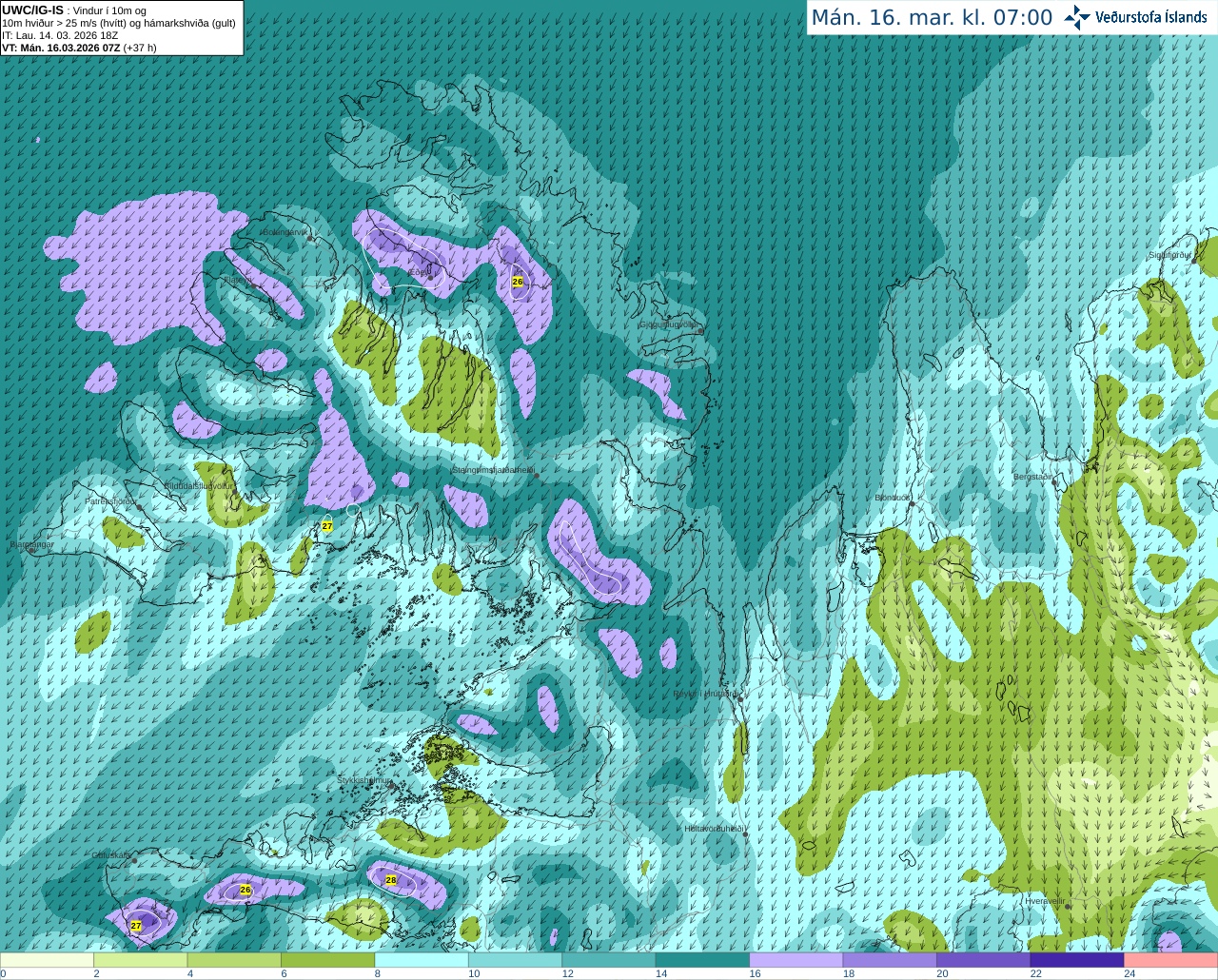This screenshot has height=980, width=1218.
Task: Click the '10m hviður > 25 m/s' description line
Action: tap(119, 23)
